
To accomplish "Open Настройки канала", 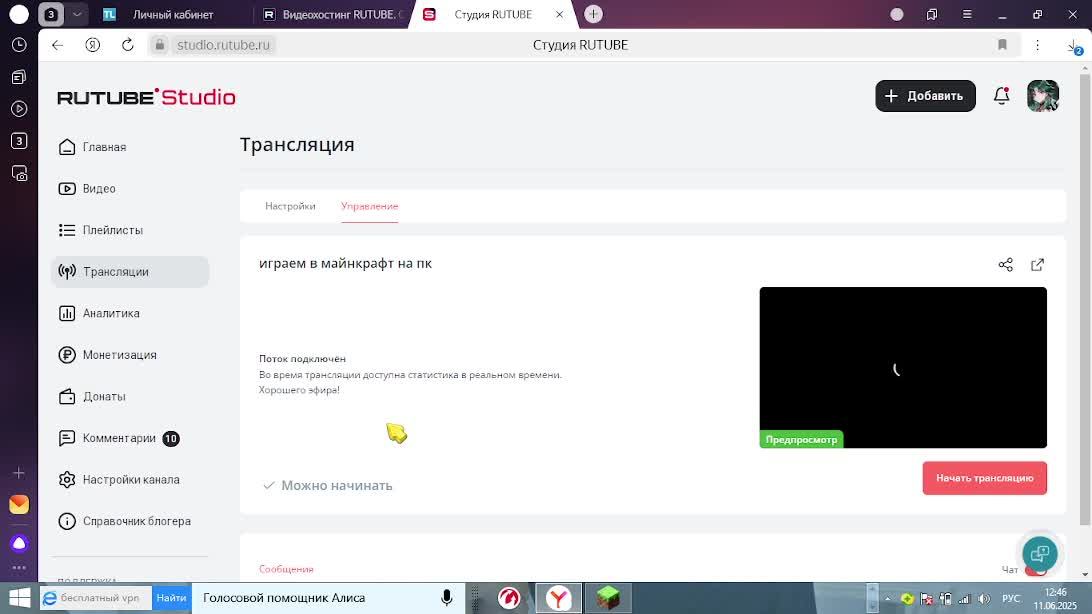I will (x=119, y=480).
